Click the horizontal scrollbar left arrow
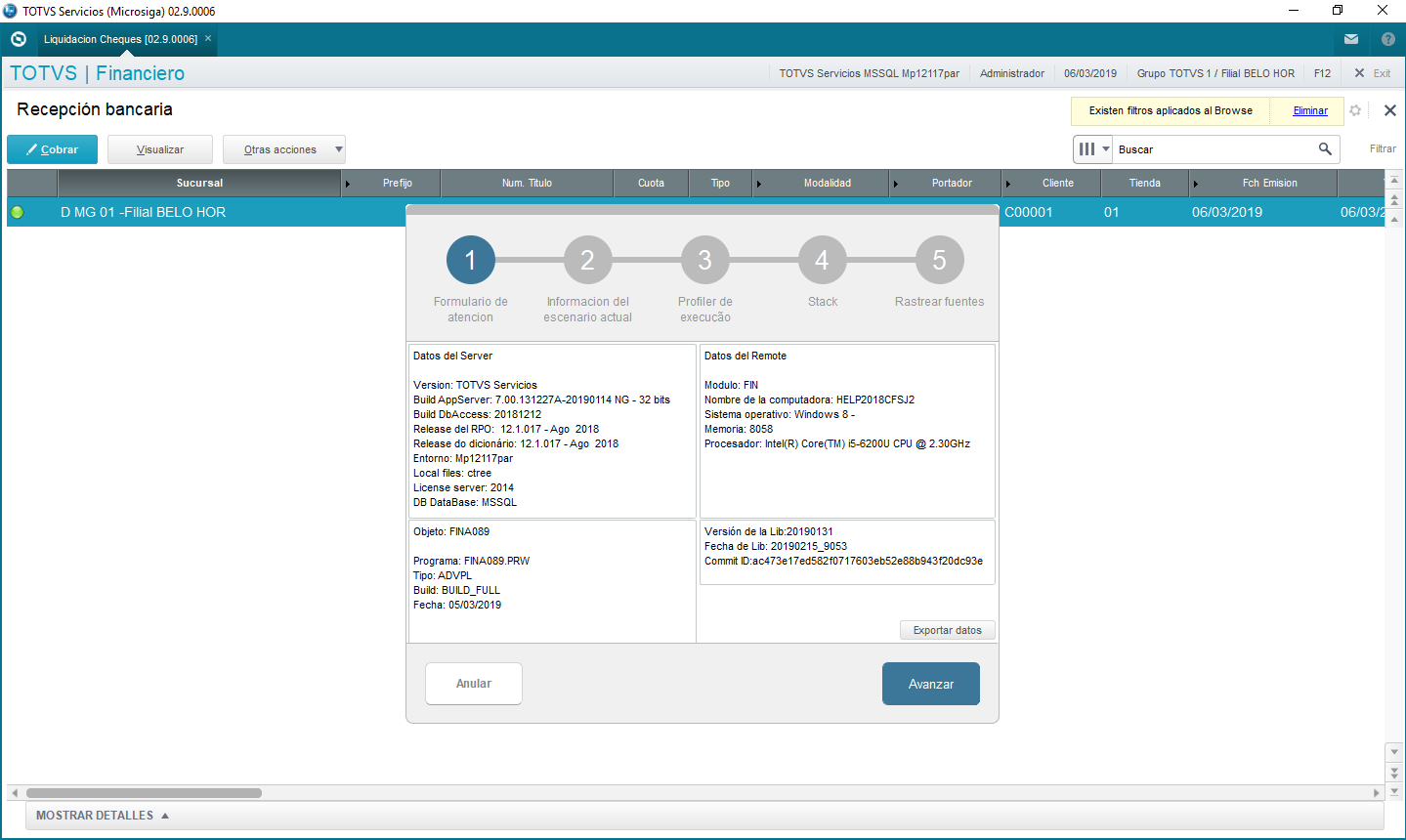The height and width of the screenshot is (840, 1406). [x=15, y=793]
